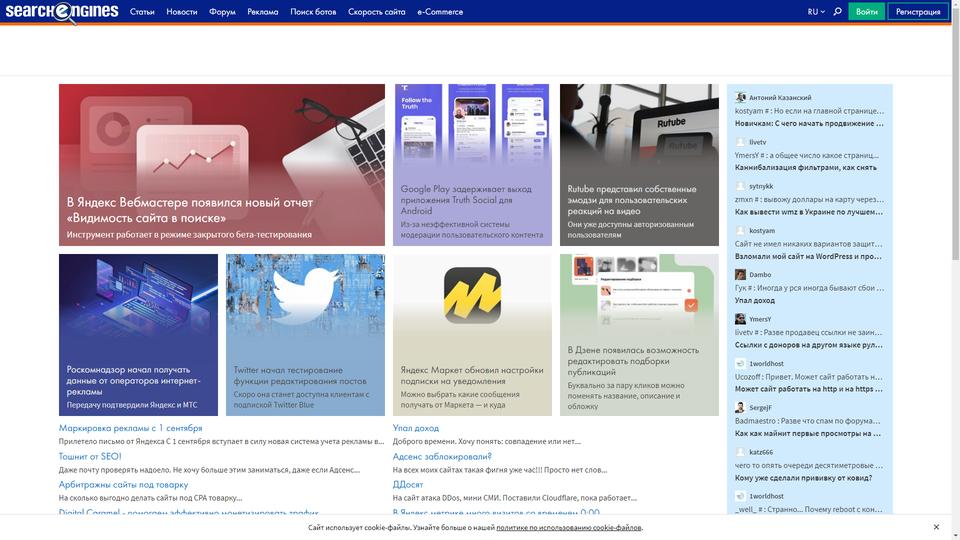This screenshot has height=540, width=960.
Task: Click the Регистрация button
Action: pyautogui.click(x=918, y=12)
